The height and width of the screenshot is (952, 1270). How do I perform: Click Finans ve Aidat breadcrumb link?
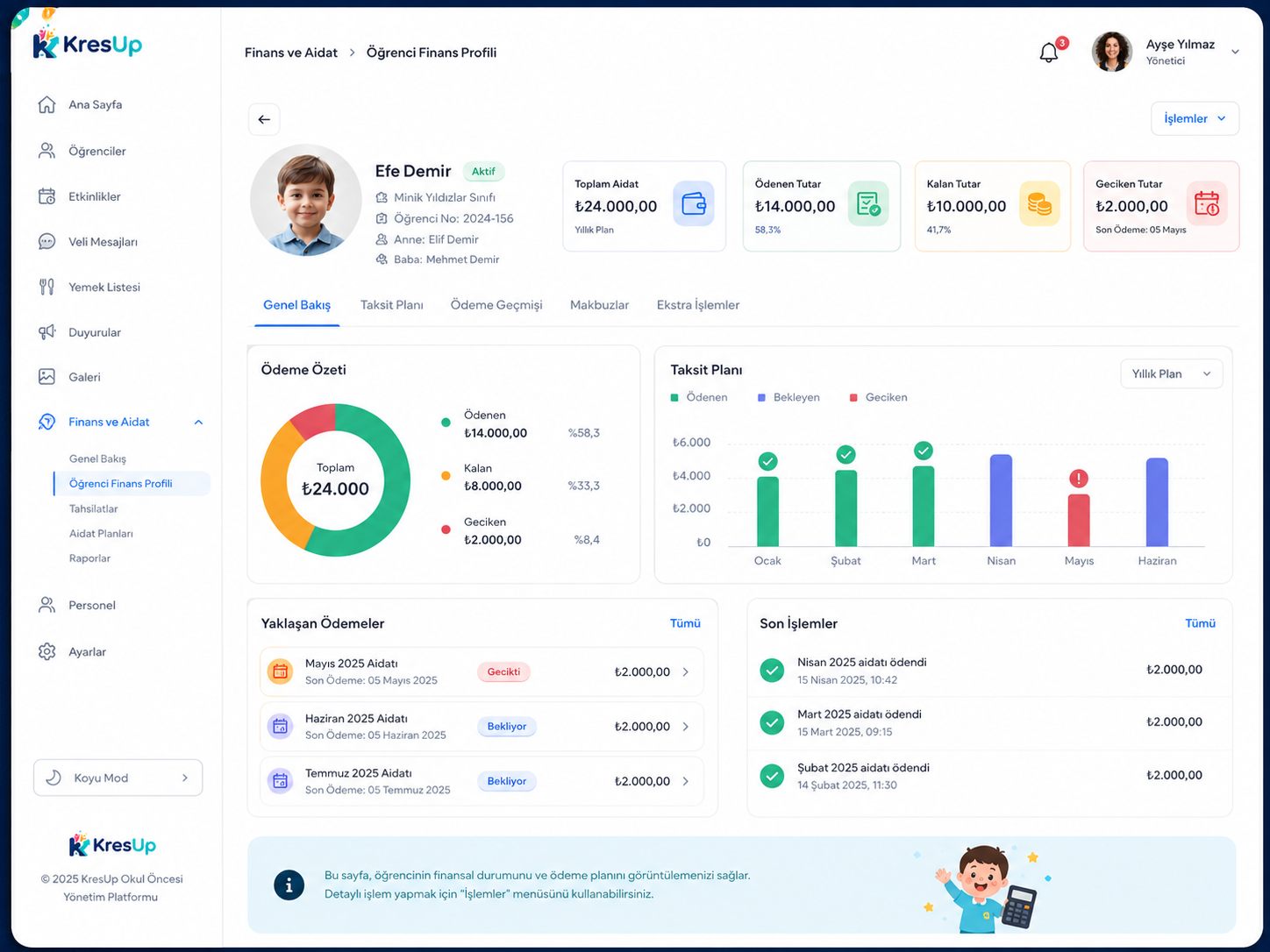pos(291,53)
